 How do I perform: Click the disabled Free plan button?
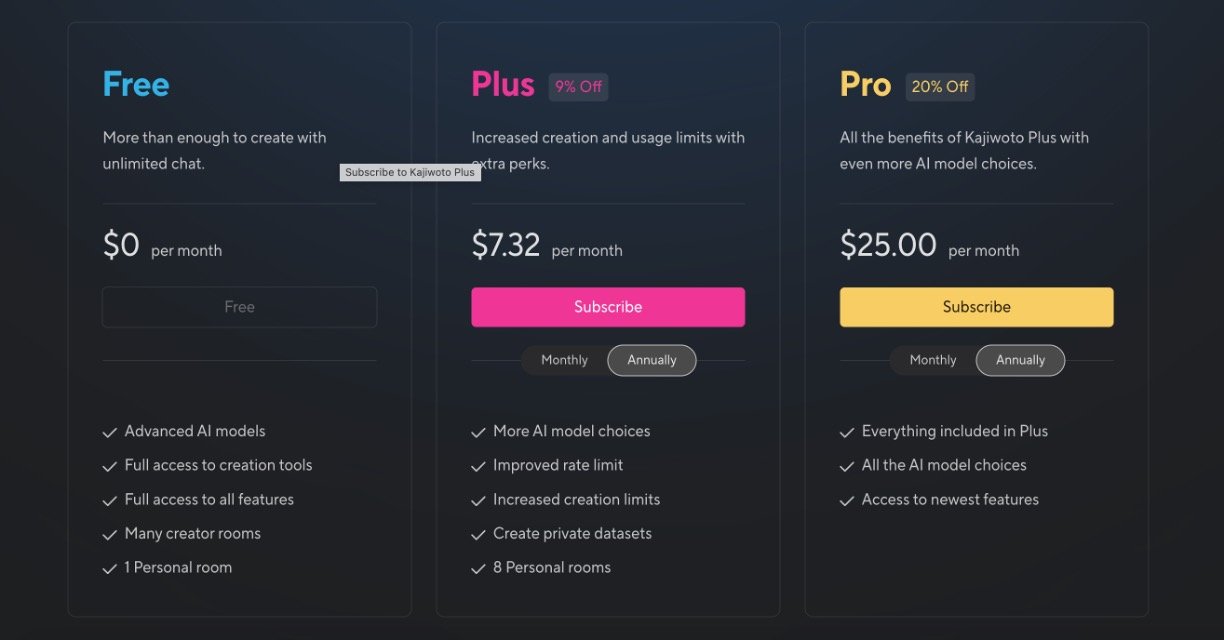tap(239, 307)
